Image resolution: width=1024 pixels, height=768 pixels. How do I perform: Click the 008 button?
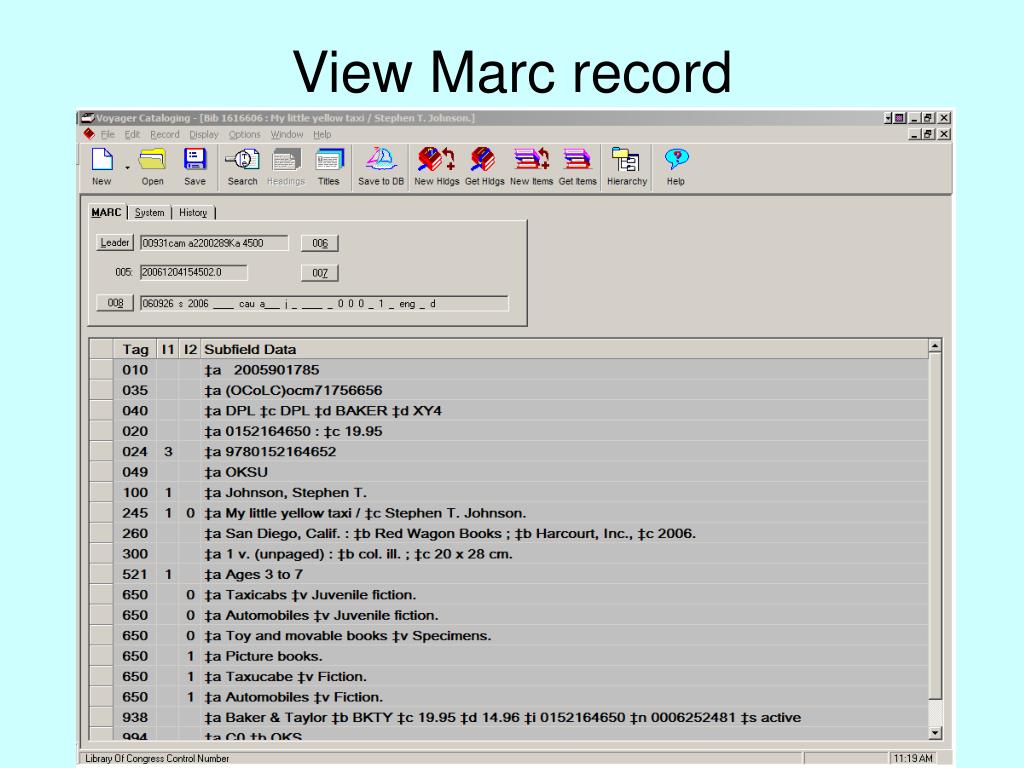tap(115, 303)
